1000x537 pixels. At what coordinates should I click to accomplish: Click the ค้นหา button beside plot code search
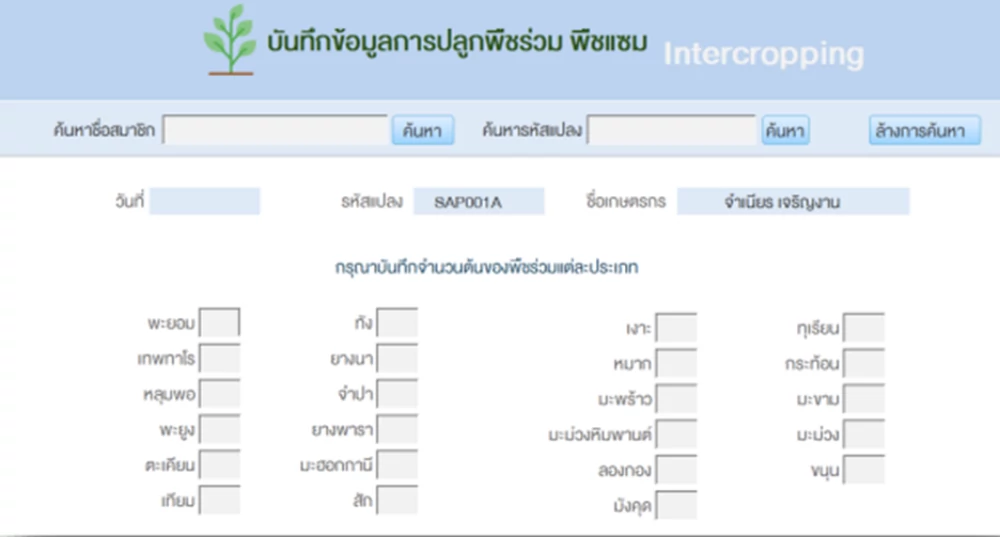785,131
